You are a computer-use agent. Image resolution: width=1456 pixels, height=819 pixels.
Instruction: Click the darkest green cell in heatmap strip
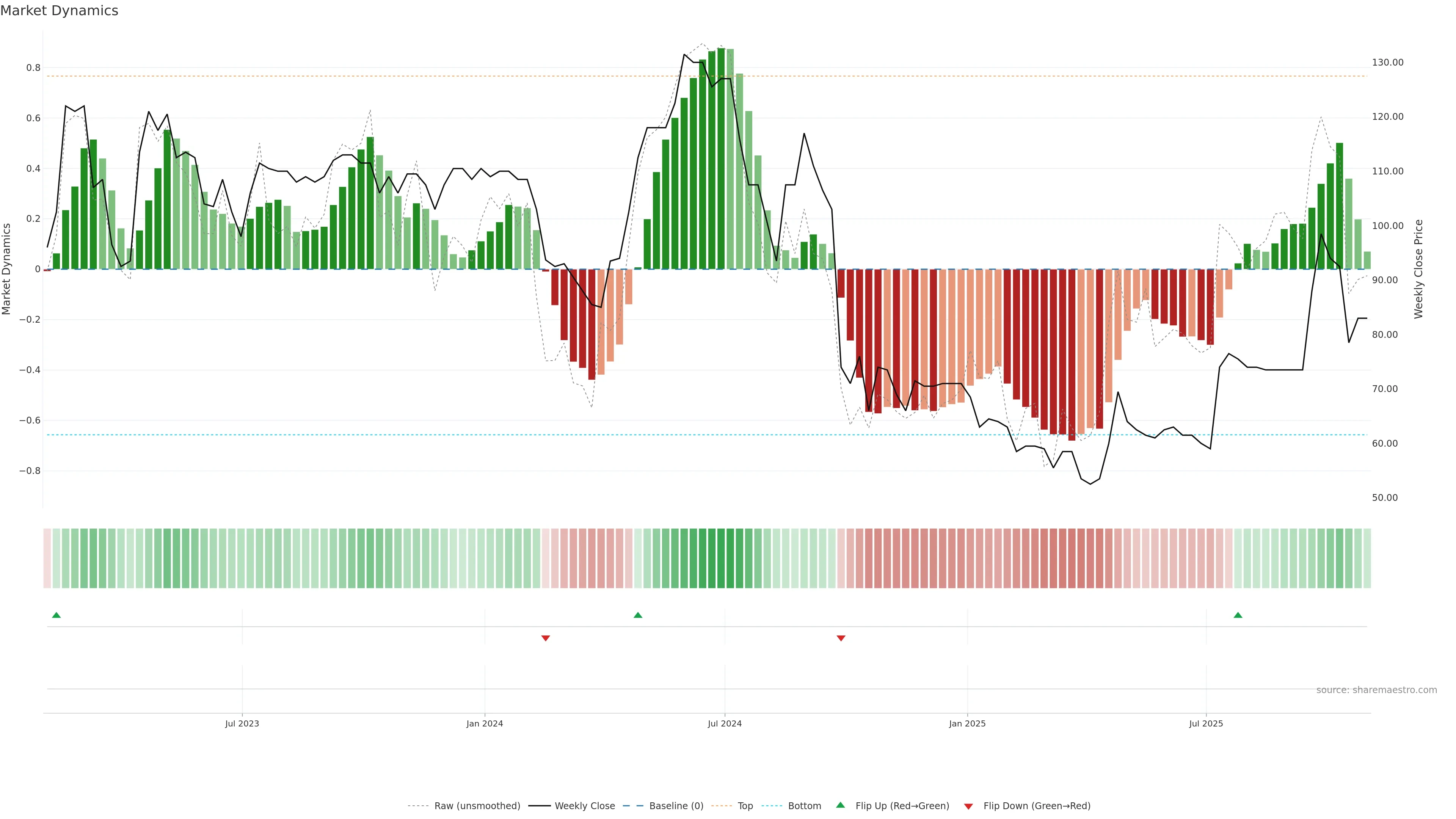(721, 559)
